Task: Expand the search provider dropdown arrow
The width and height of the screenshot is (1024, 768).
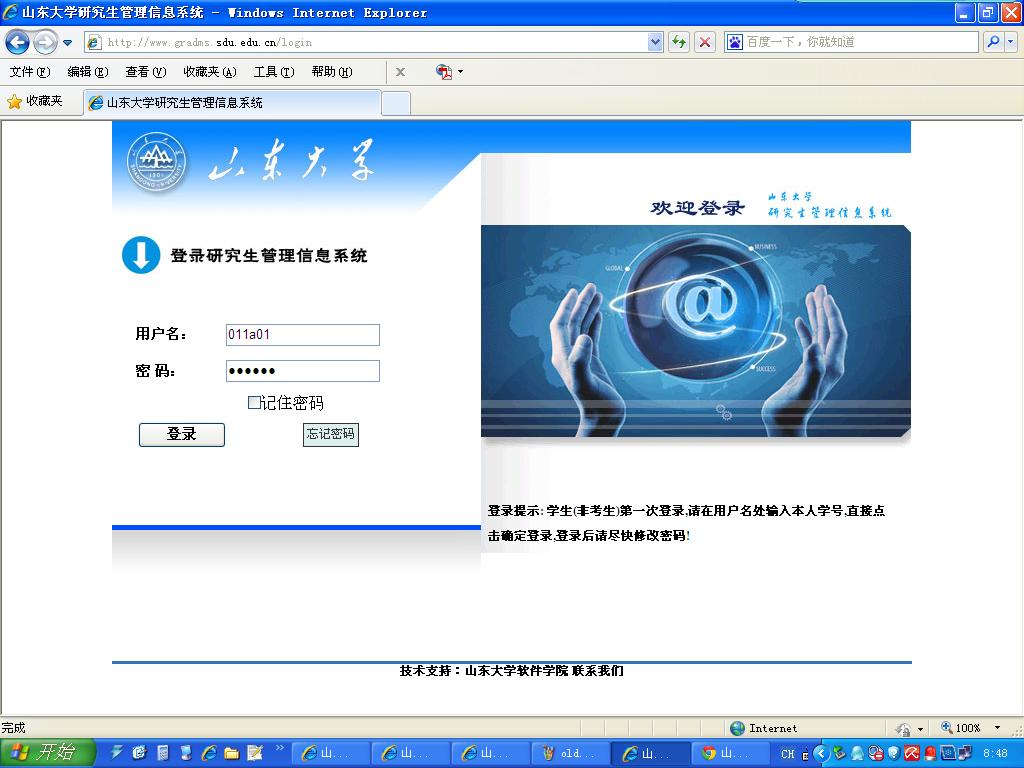Action: coord(1011,42)
